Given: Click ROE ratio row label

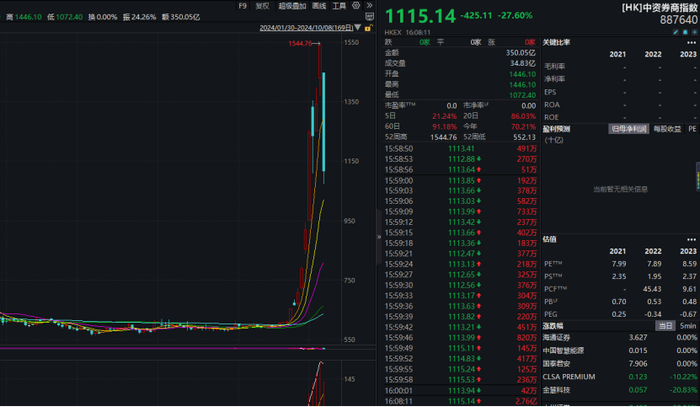Looking at the screenshot, I should coord(551,117).
